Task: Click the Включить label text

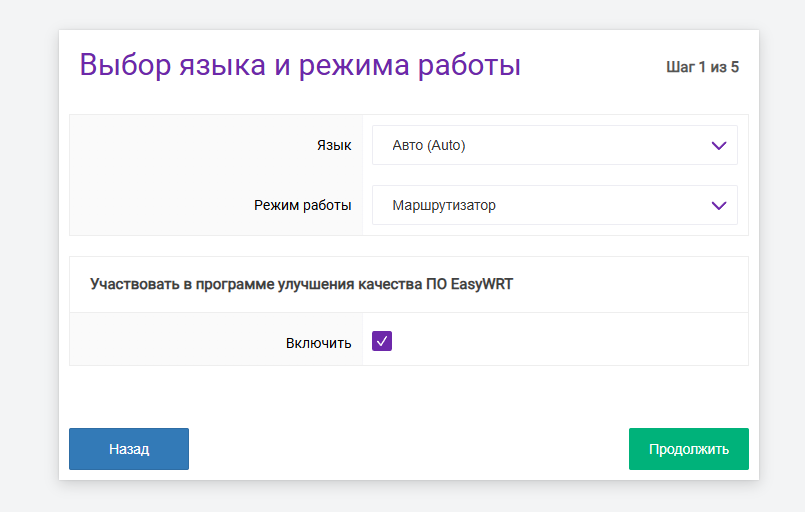Action: pos(318,343)
